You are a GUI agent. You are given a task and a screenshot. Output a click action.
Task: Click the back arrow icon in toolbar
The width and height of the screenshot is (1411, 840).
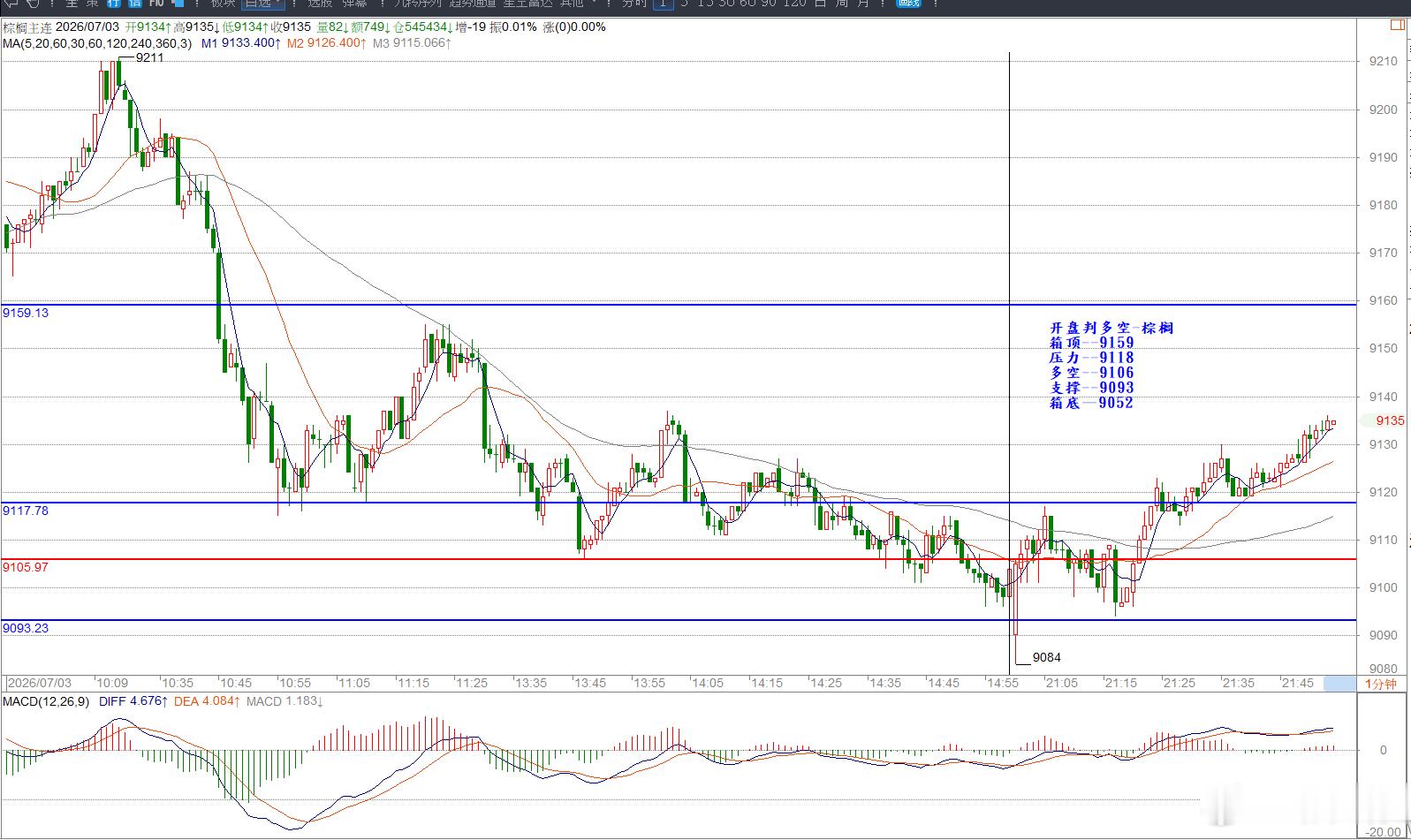(x=11, y=4)
